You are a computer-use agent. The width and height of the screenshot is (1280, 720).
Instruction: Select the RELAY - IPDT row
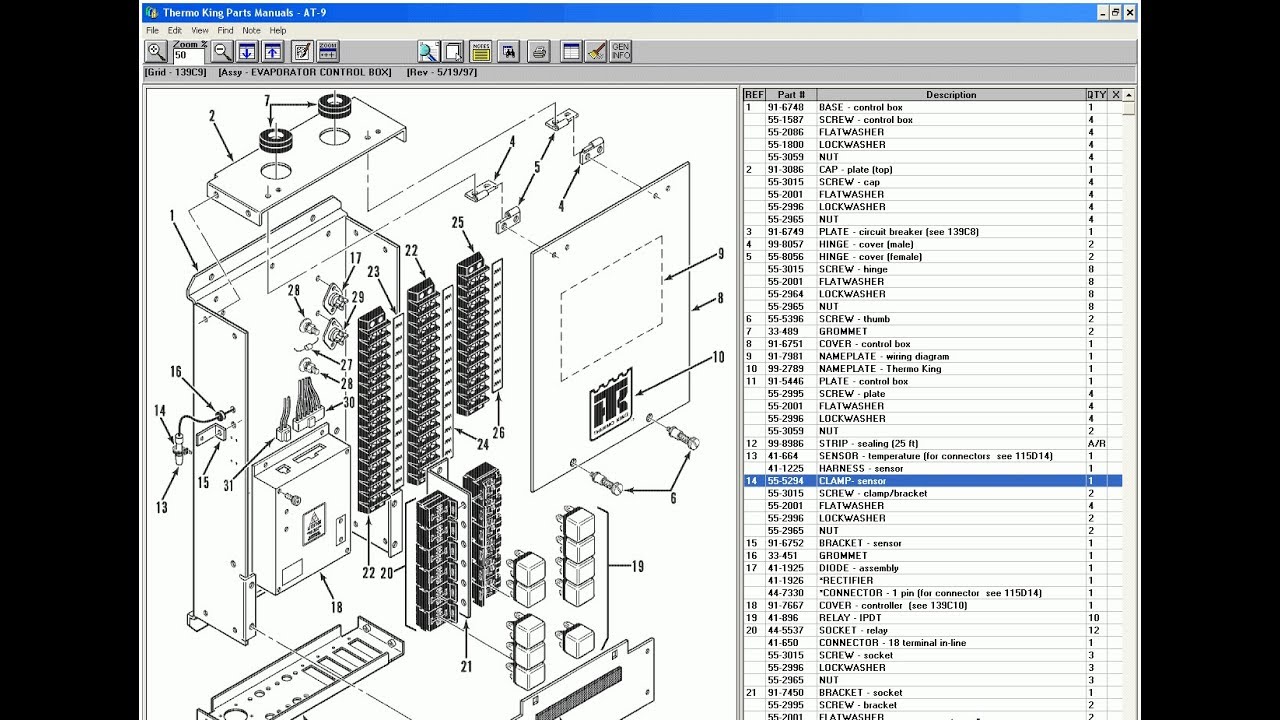[x=933, y=618]
